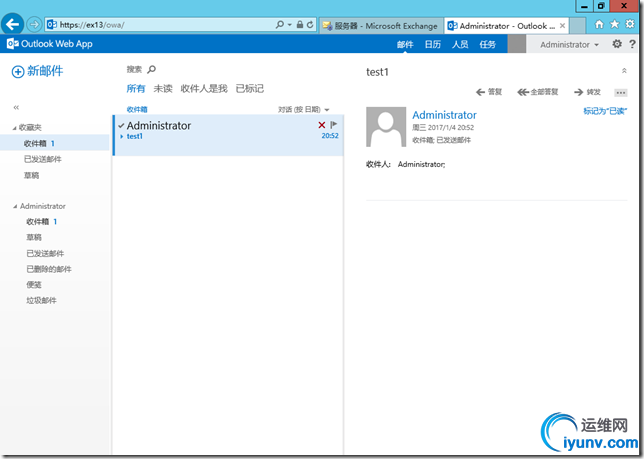
Task: Open the Administrator user account dropdown
Action: pyautogui.click(x=569, y=44)
